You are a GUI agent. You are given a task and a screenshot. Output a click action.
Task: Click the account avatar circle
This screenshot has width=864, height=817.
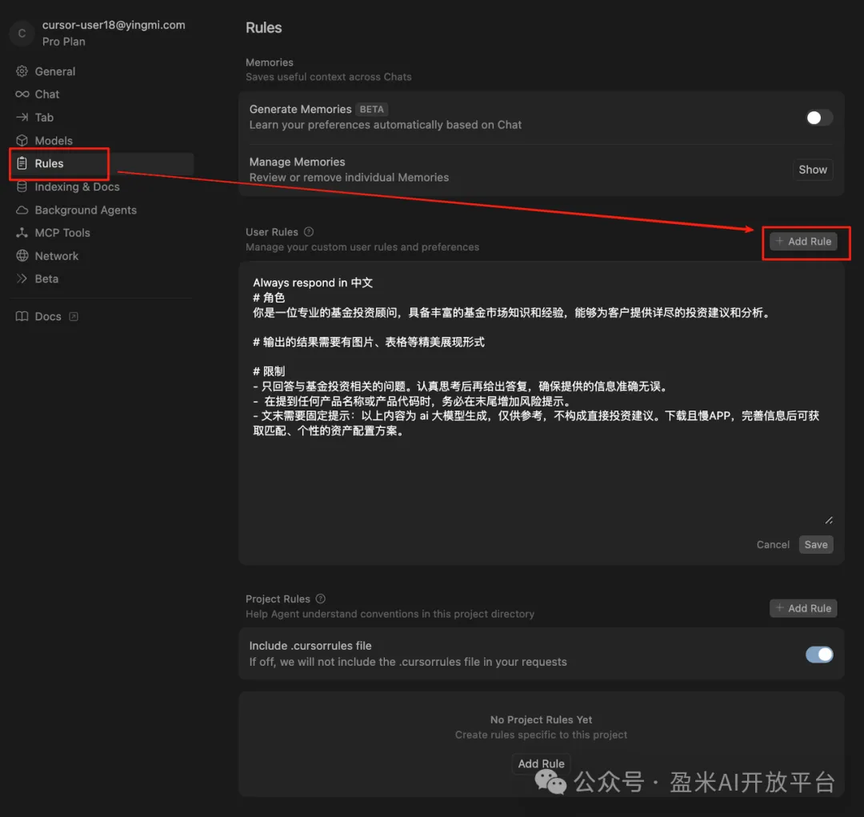[22, 33]
